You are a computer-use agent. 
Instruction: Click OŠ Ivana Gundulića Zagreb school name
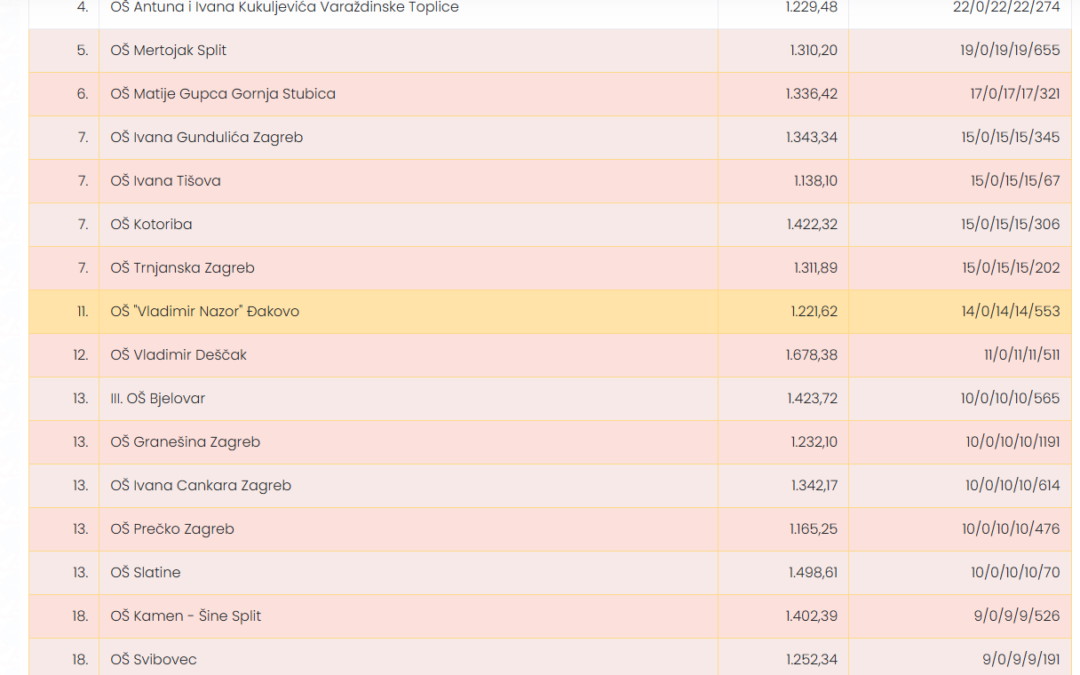[206, 137]
